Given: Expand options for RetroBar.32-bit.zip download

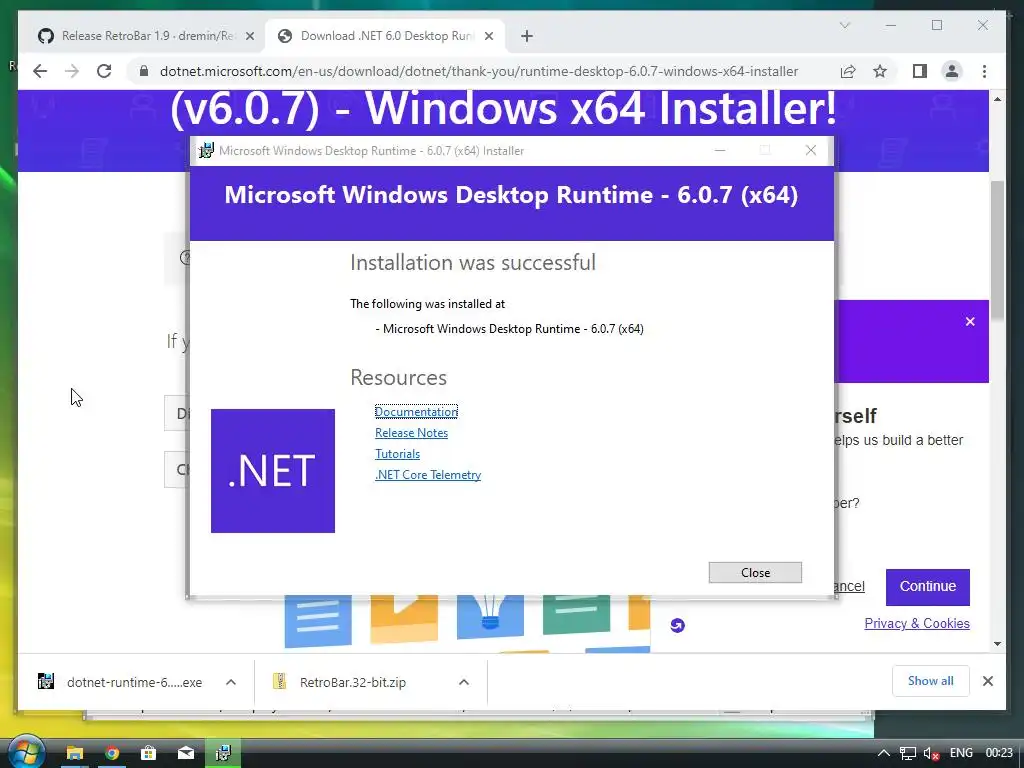Looking at the screenshot, I should pos(464,682).
